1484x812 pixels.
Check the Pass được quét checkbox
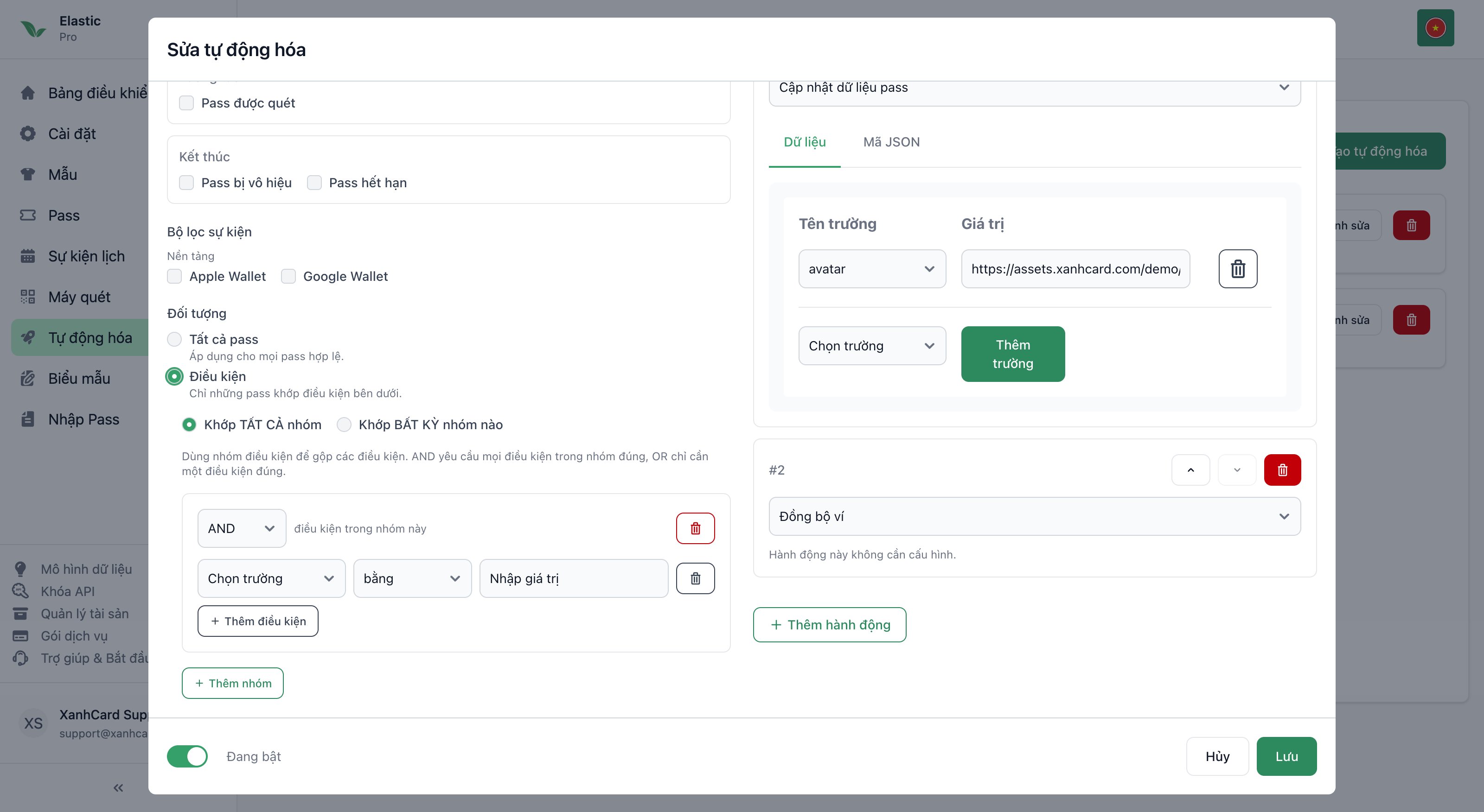pyautogui.click(x=186, y=103)
